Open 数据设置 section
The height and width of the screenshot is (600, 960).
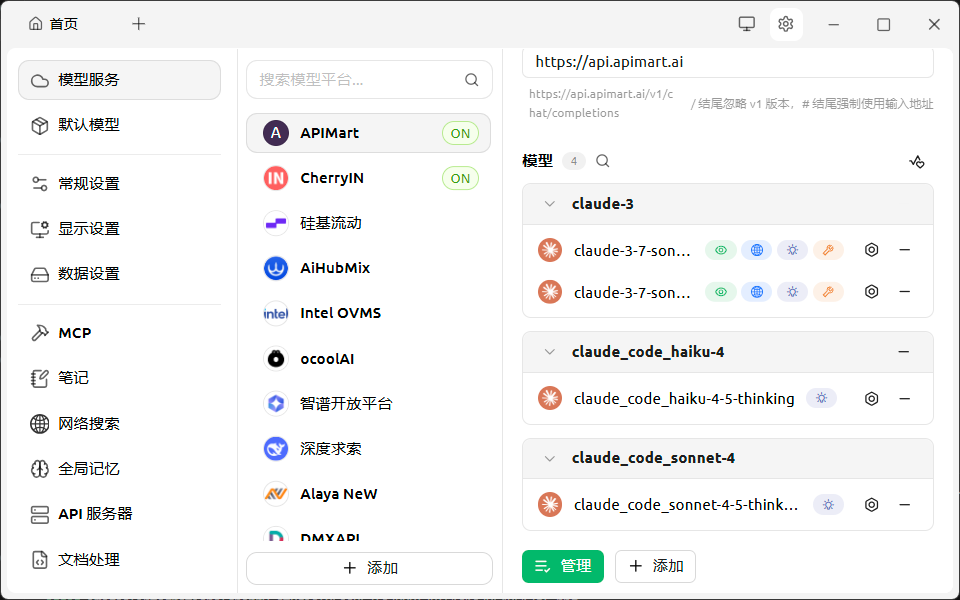click(119, 274)
